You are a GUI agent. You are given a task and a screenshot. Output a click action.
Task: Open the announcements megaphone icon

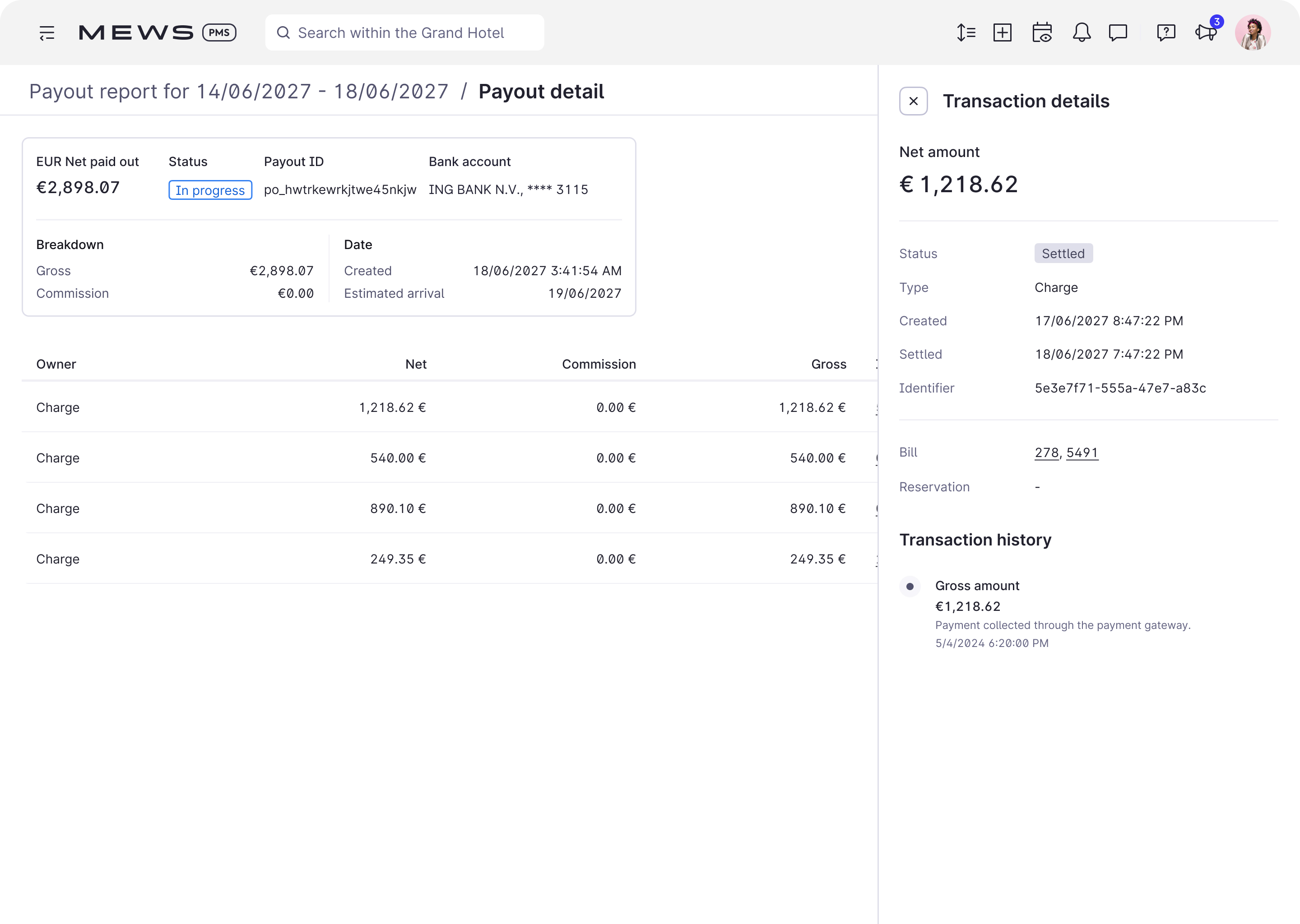(1206, 33)
